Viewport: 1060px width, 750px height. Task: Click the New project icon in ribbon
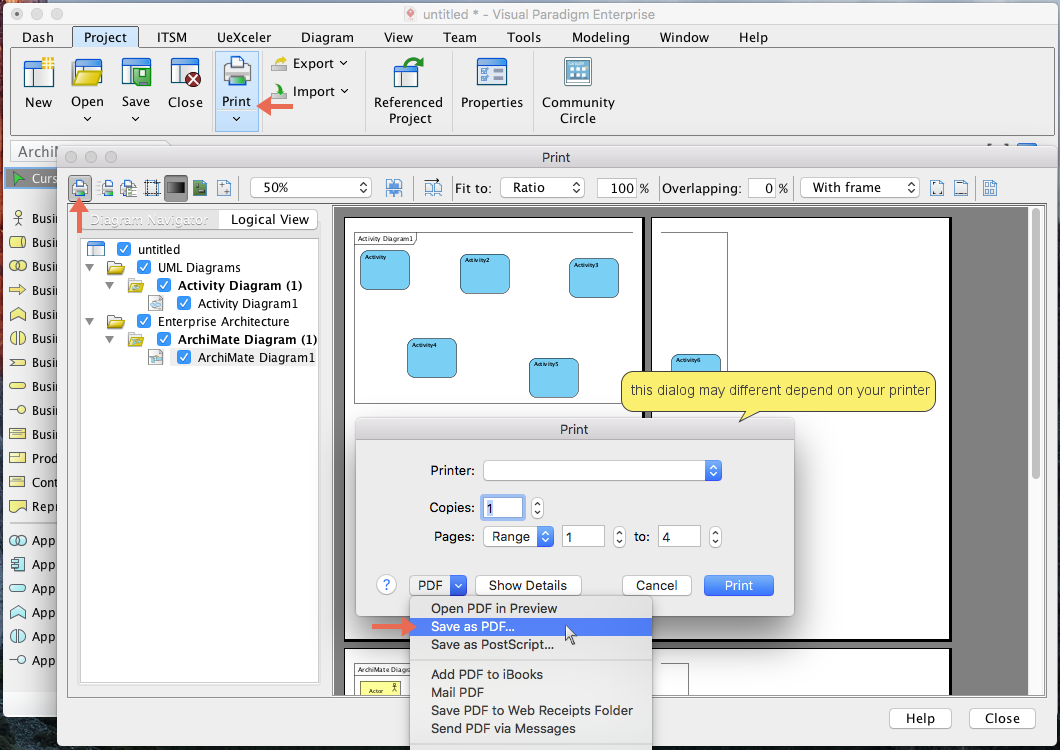coord(39,73)
